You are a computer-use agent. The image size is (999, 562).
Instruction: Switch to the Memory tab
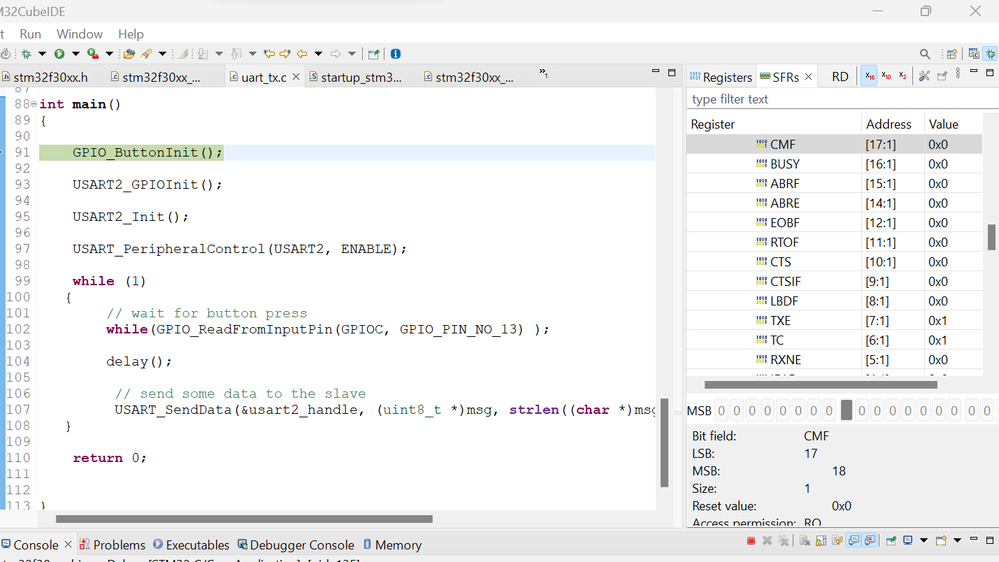pos(392,545)
